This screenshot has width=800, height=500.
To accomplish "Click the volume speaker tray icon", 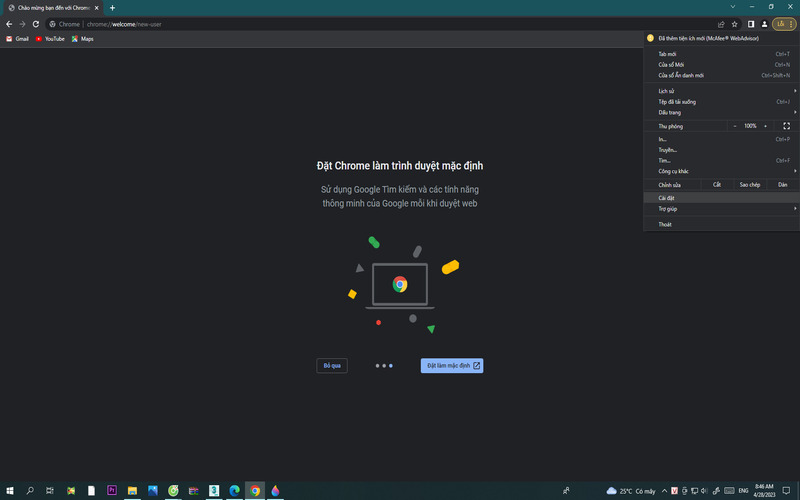I will [704, 491].
